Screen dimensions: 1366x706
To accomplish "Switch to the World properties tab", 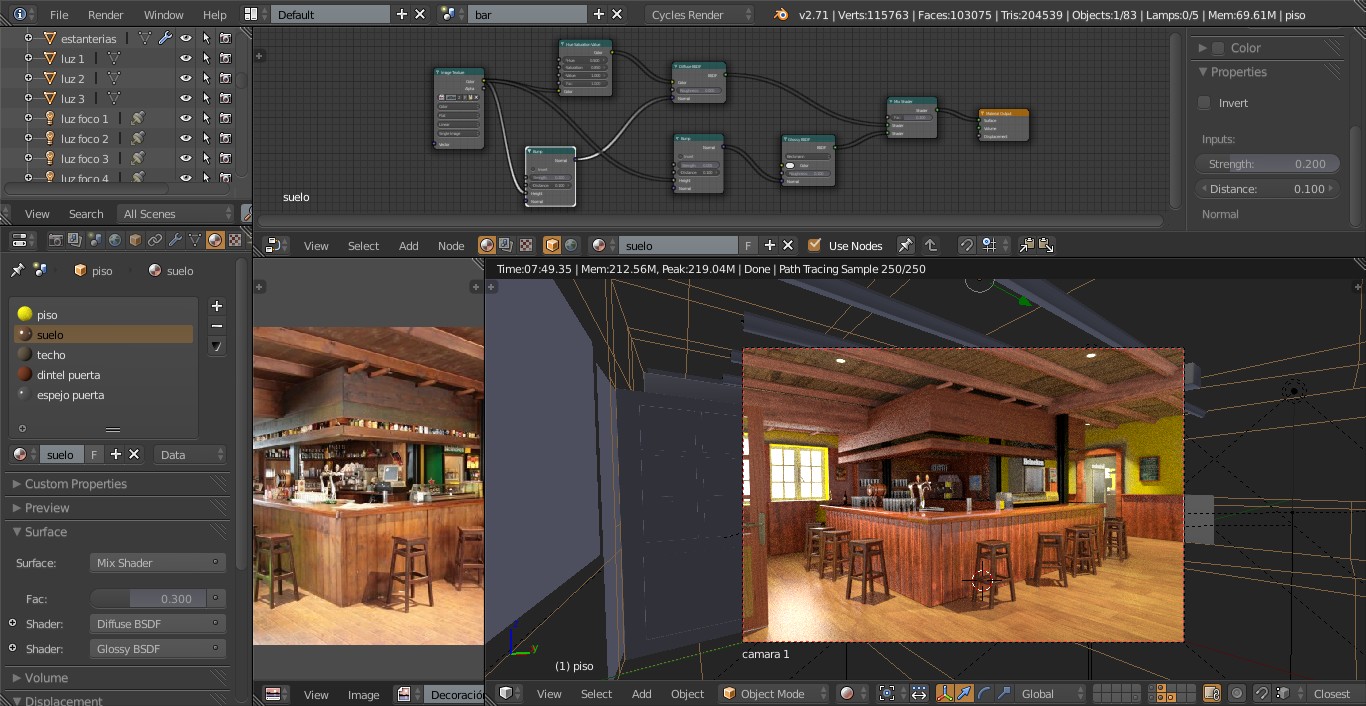I will (x=115, y=240).
